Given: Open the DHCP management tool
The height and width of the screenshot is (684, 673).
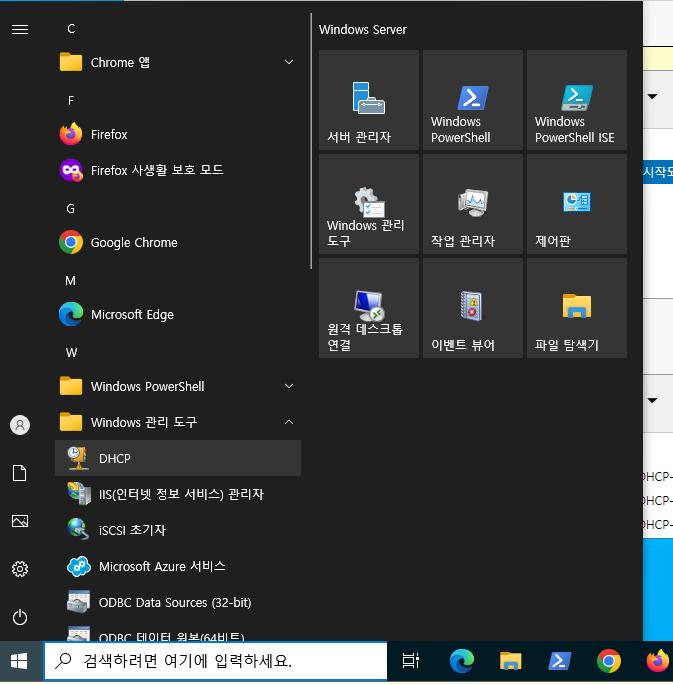Looking at the screenshot, I should tap(178, 458).
